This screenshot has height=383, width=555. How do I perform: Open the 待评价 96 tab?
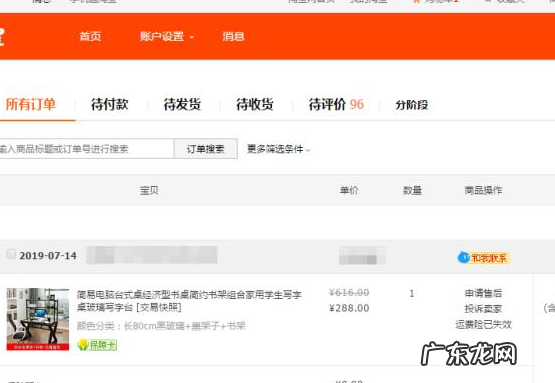[336, 104]
